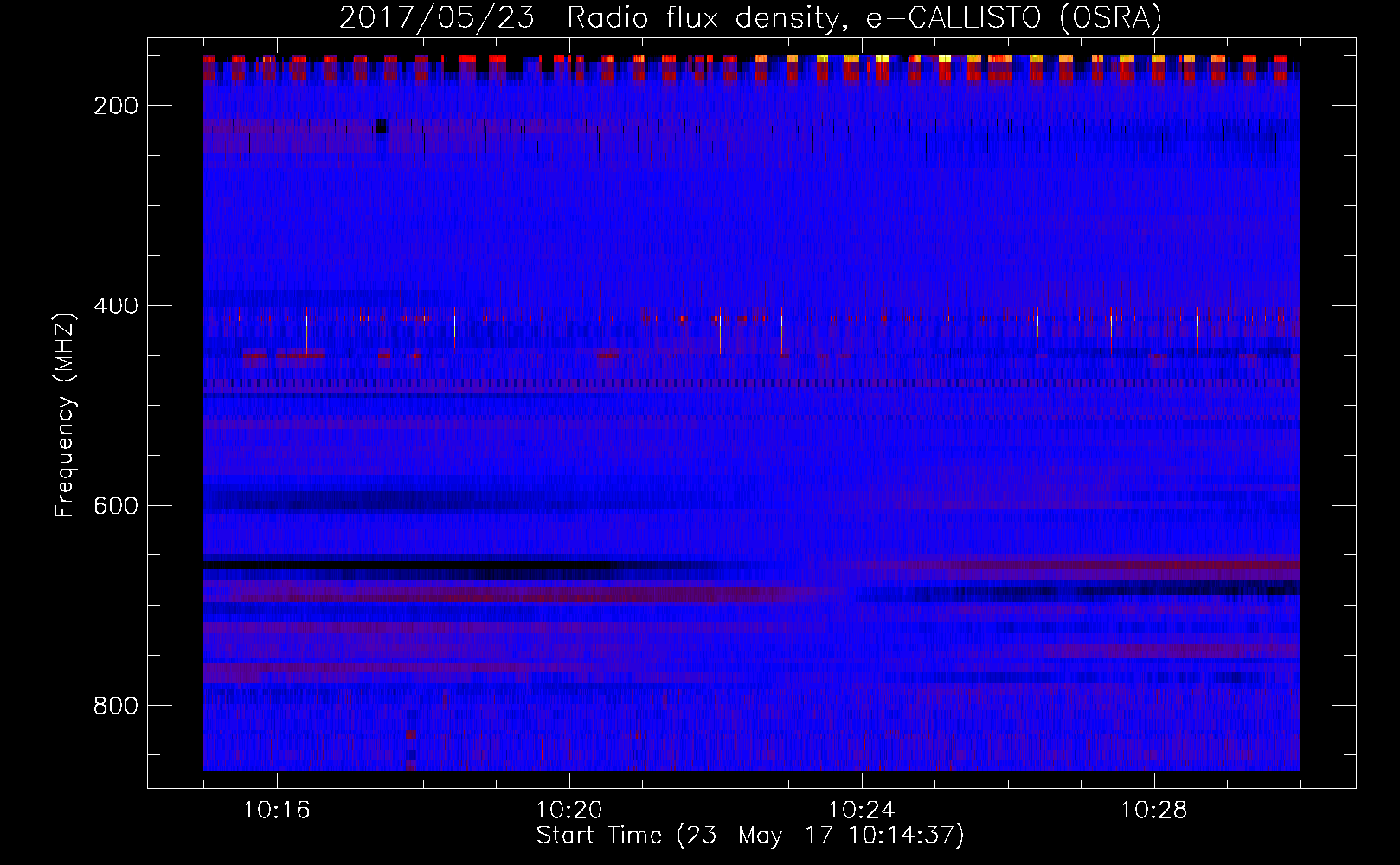The width and height of the screenshot is (1400, 865).
Task: Select the 400 frequency tick label
Action: [x=116, y=306]
